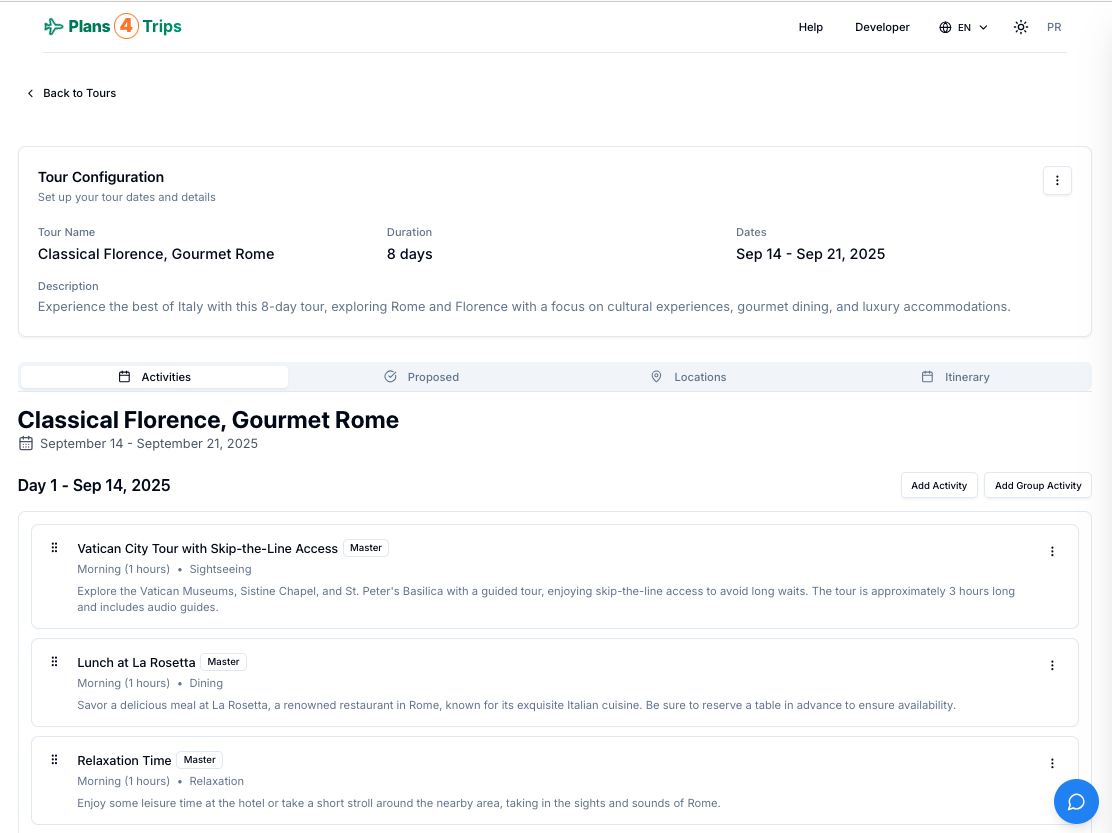Switch to the Proposed tab

tap(422, 377)
